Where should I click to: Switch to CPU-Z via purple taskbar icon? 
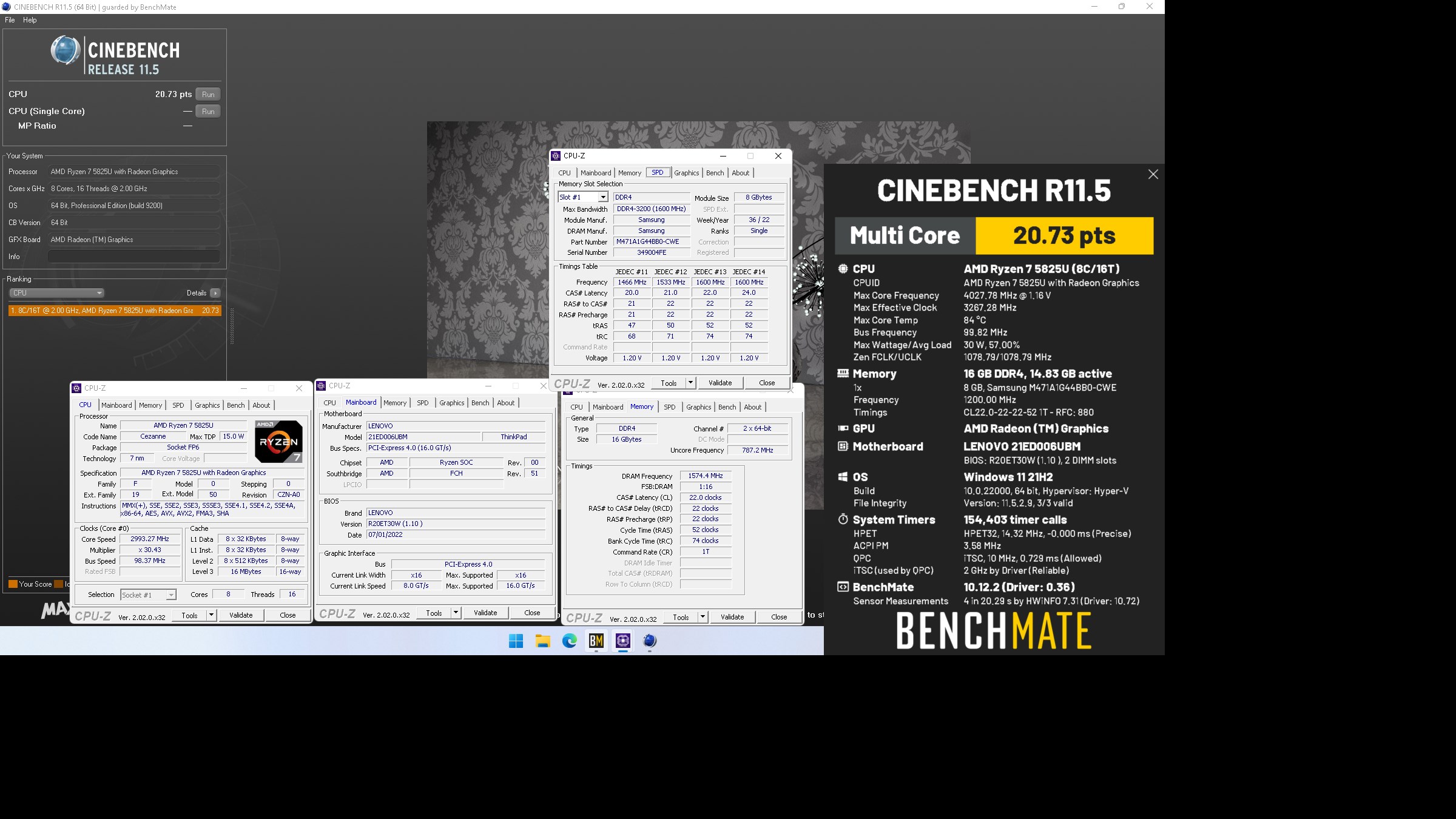tap(623, 641)
